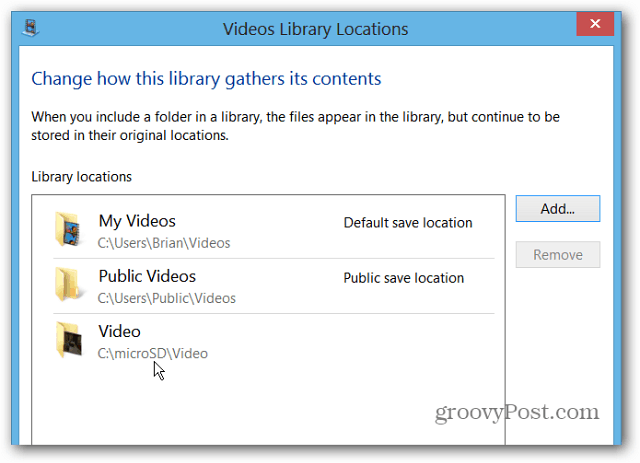Select the Video microSD folder icon

69,340
